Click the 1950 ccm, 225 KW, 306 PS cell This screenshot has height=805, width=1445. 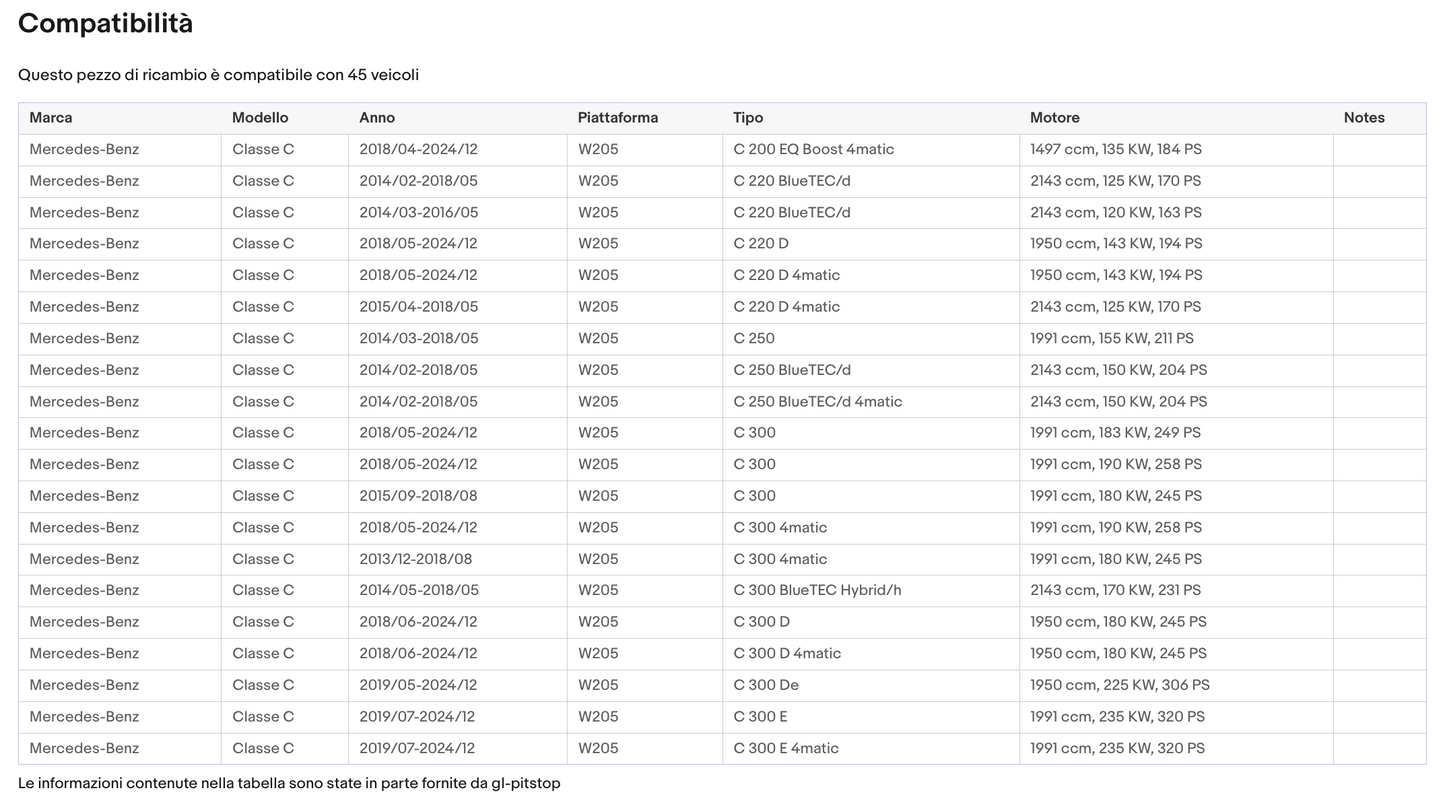coord(1120,686)
